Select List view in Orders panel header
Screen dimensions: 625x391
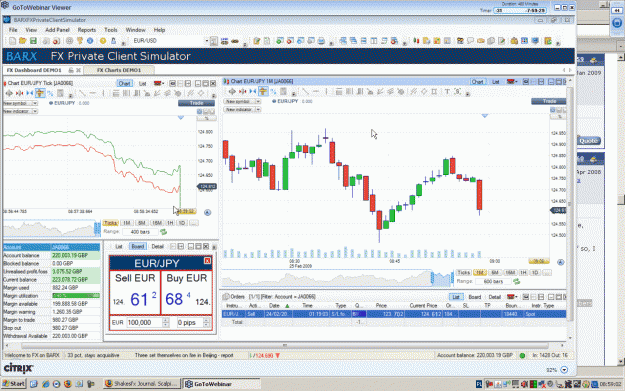(456, 297)
